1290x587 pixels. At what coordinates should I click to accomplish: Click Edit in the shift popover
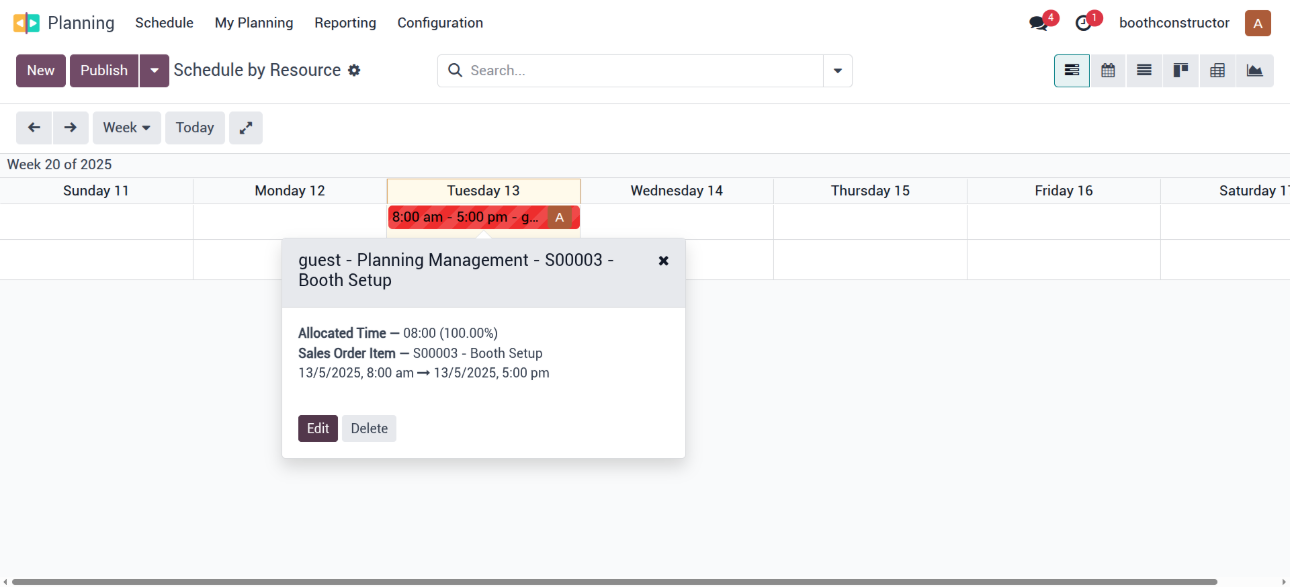coord(318,428)
